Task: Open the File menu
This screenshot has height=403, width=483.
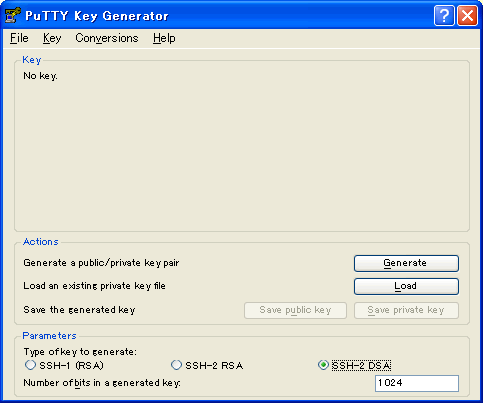Action: pos(19,38)
